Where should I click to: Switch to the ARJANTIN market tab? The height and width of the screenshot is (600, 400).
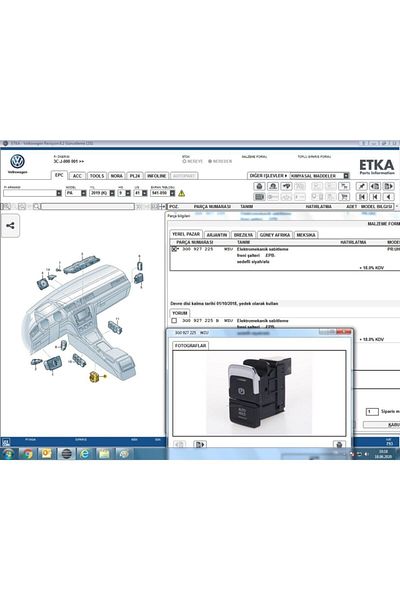[x=217, y=235]
